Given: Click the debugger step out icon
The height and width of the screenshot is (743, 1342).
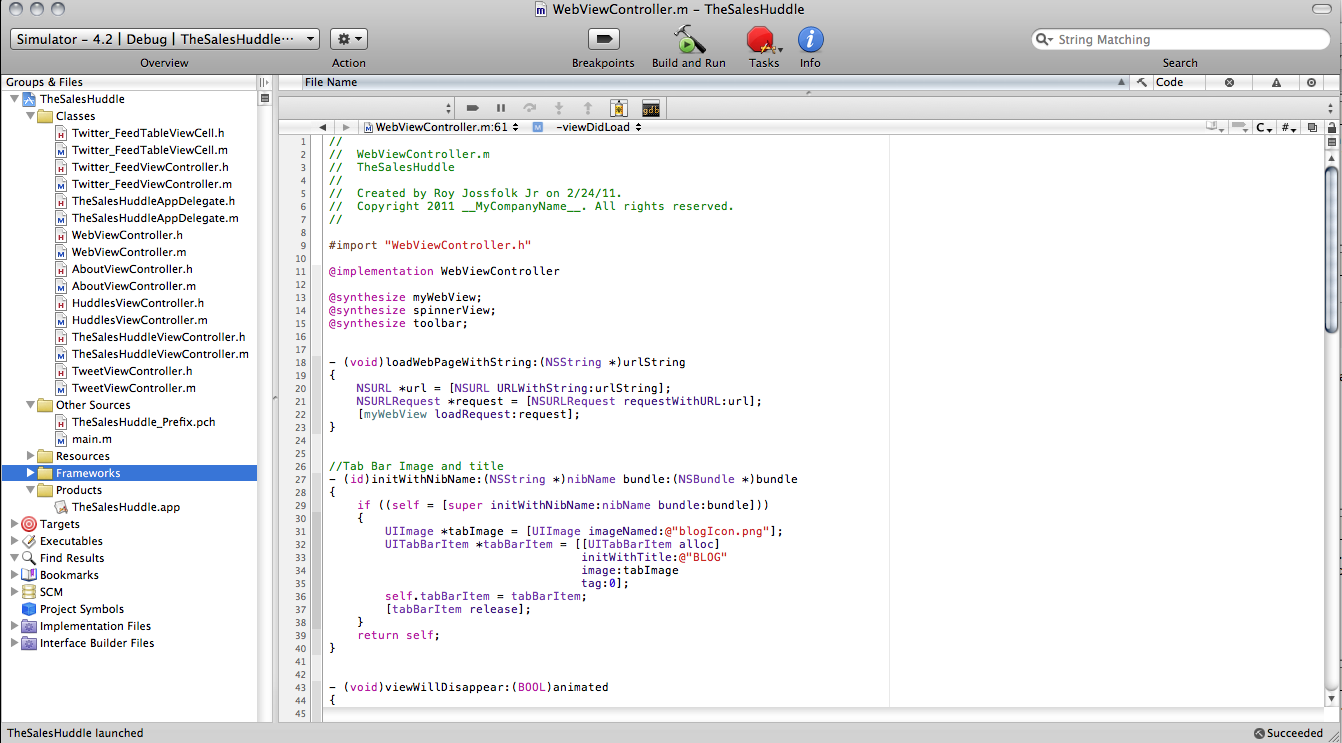Looking at the screenshot, I should 588,108.
